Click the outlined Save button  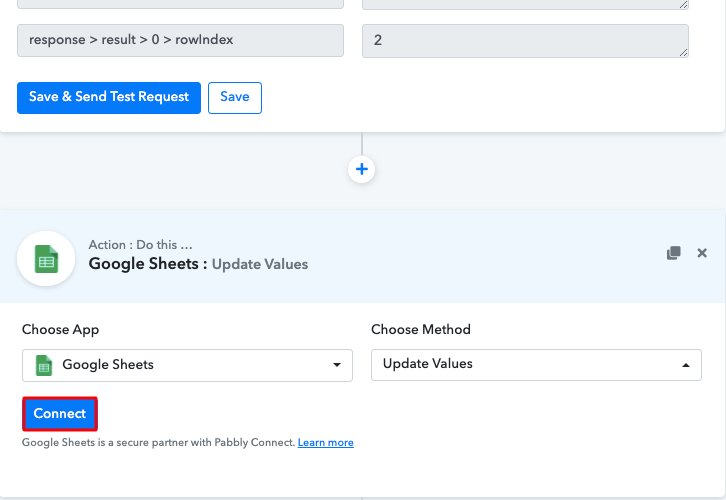pos(235,98)
